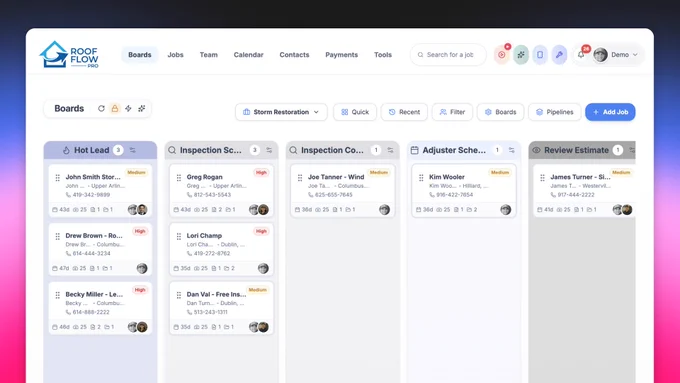680x383 pixels.
Task: Open Inspection Completed column settings sliders
Action: (390, 150)
